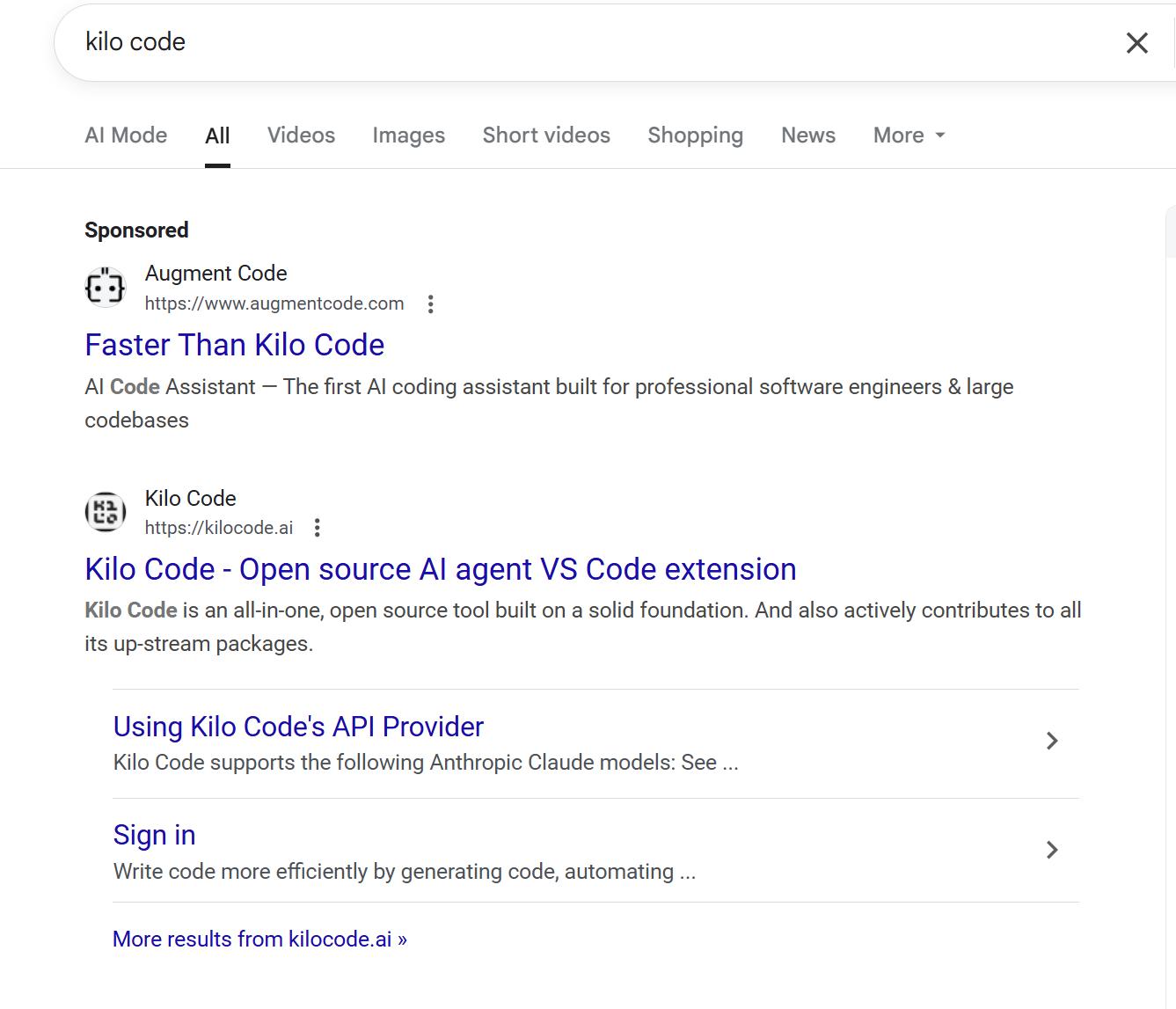Switch to the Videos tab
This screenshot has width=1176, height=1009.
[301, 135]
